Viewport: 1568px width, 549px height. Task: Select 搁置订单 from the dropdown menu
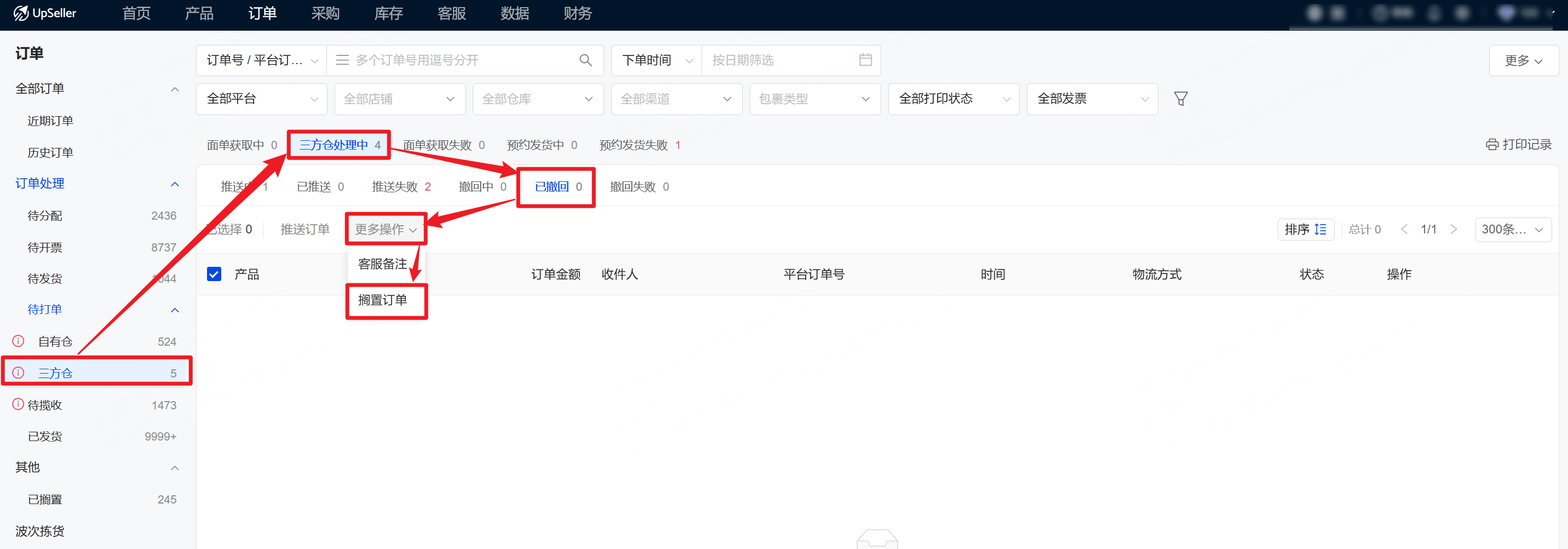pos(383,300)
